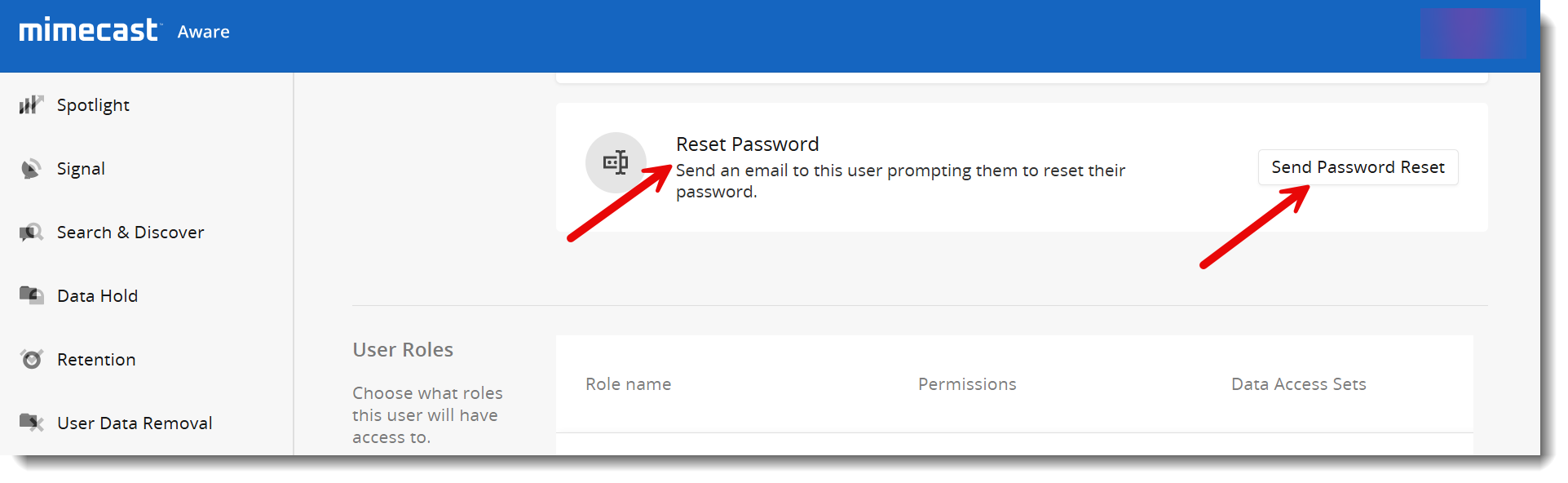Image resolution: width=1568 pixels, height=483 pixels.
Task: Go to the Signal section
Action: pos(81,169)
